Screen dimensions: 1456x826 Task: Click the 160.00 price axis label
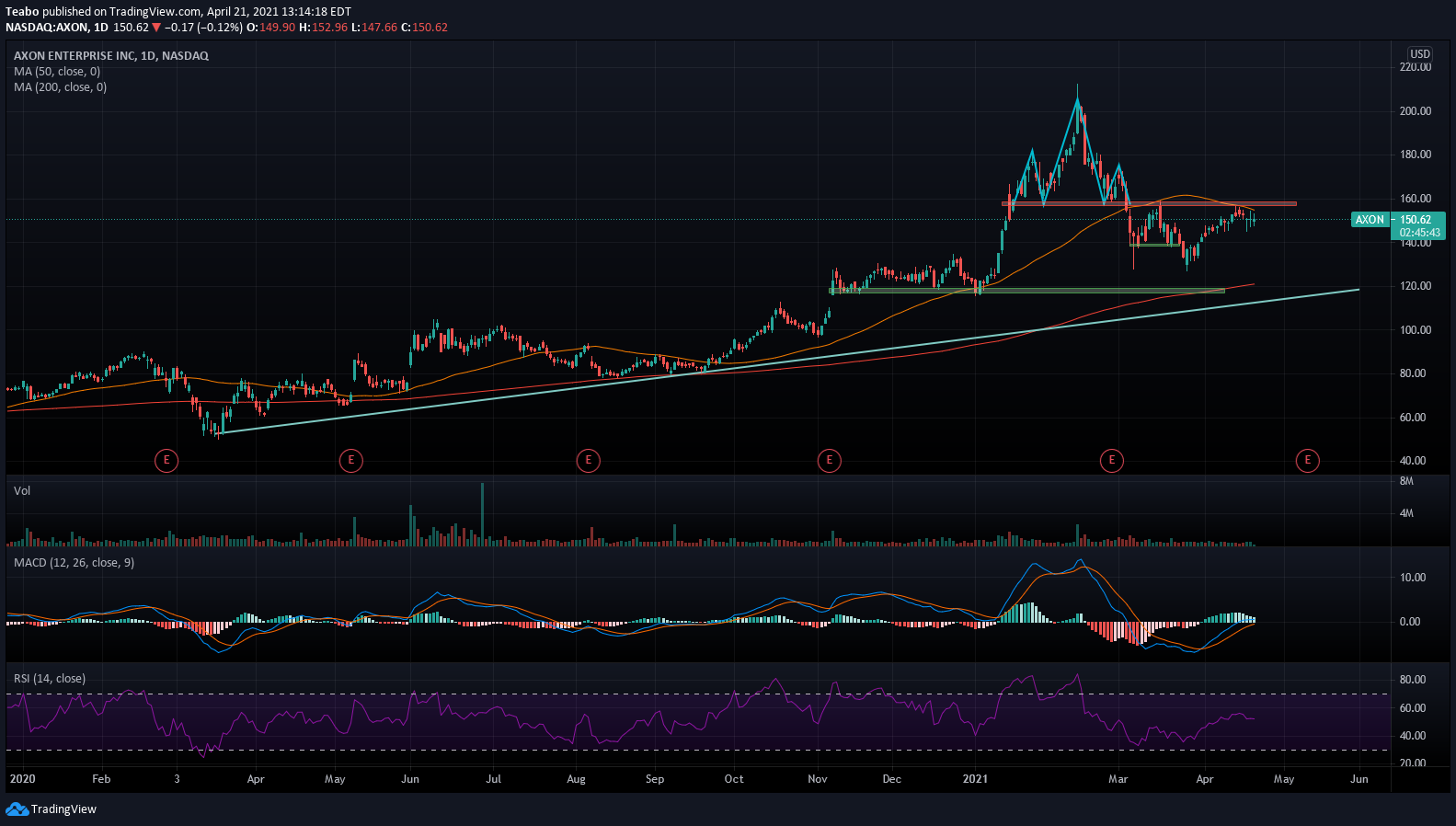click(1416, 199)
